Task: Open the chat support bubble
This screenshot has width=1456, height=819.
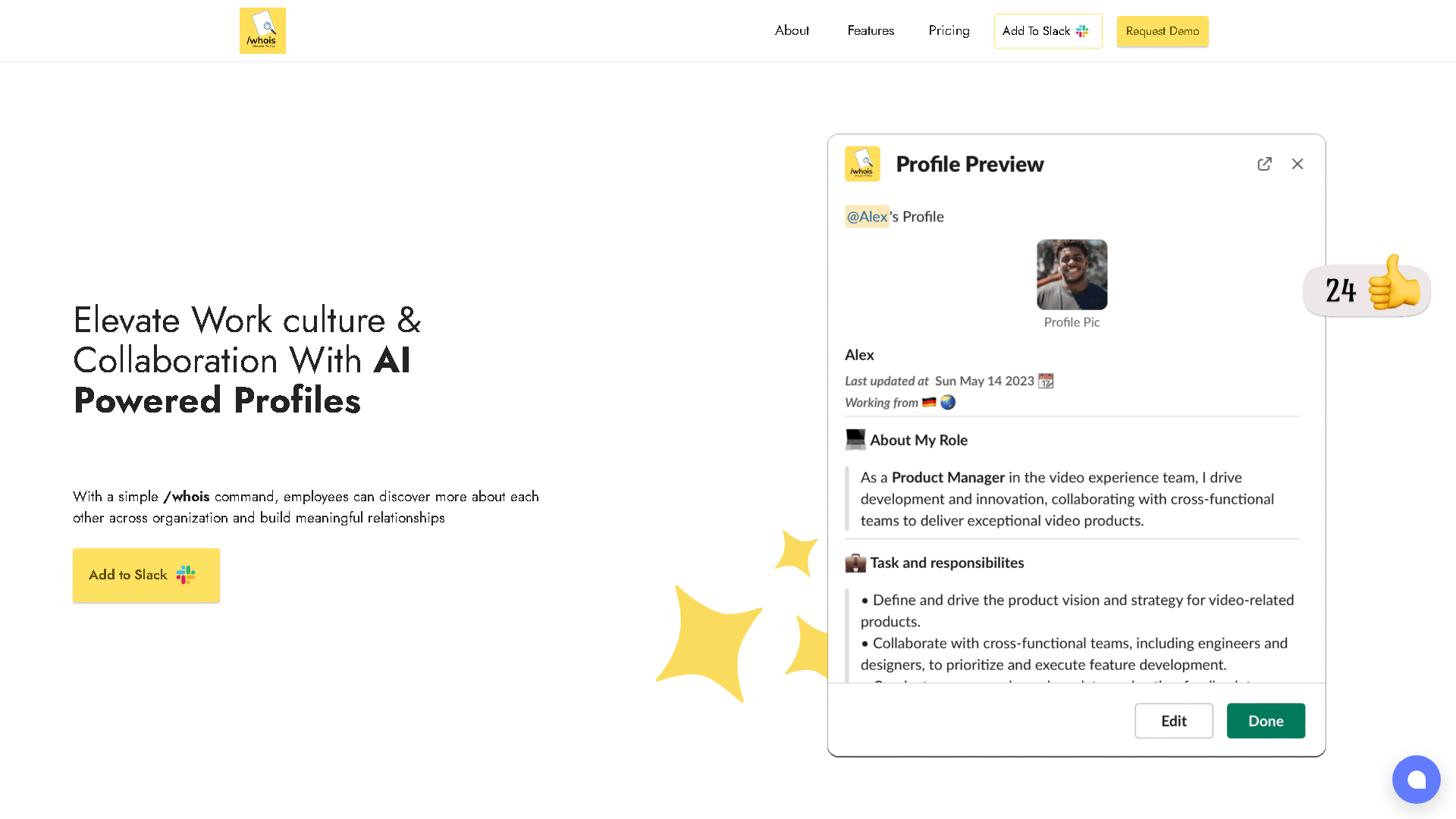Action: pyautogui.click(x=1416, y=779)
